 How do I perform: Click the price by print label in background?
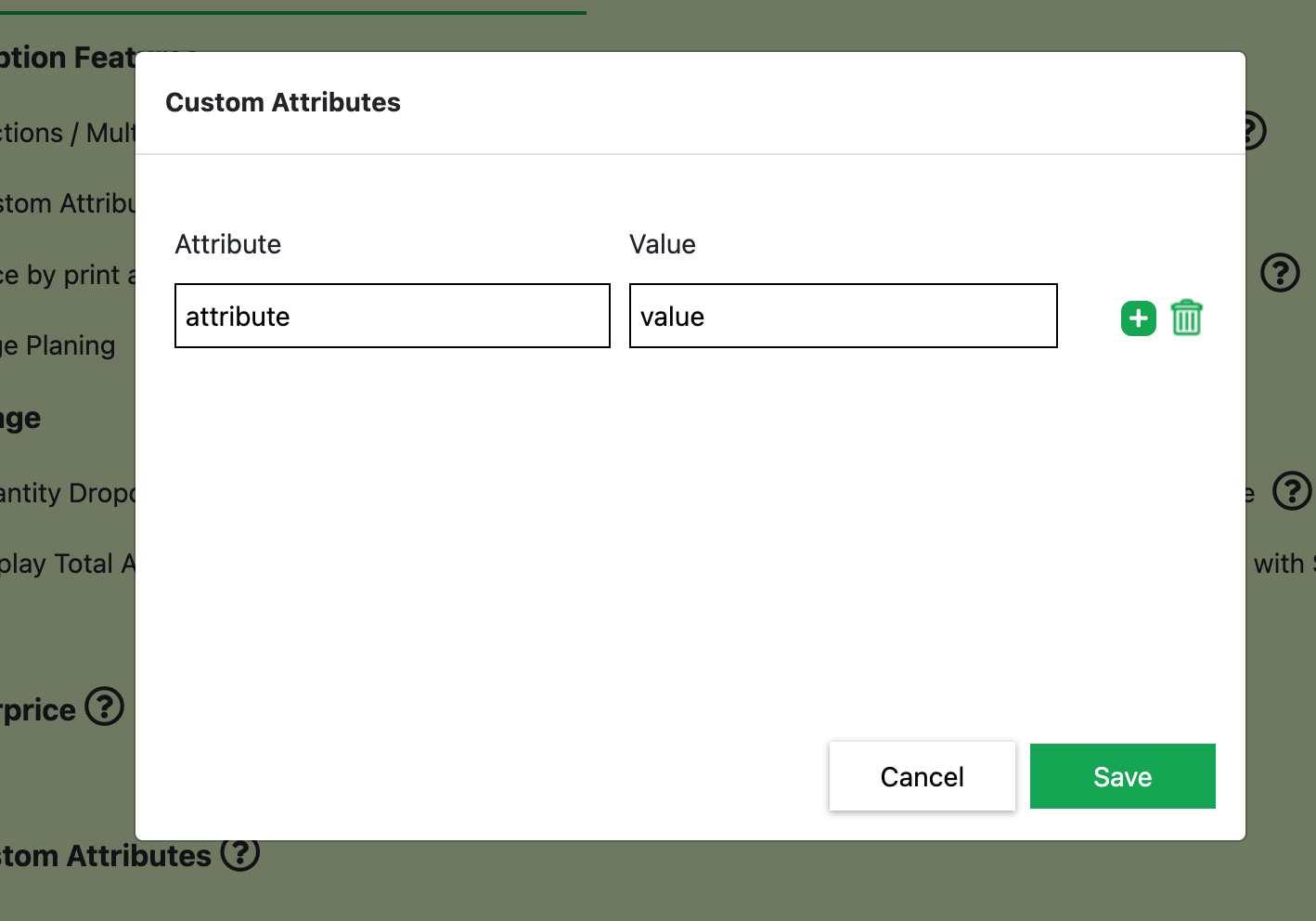67,276
